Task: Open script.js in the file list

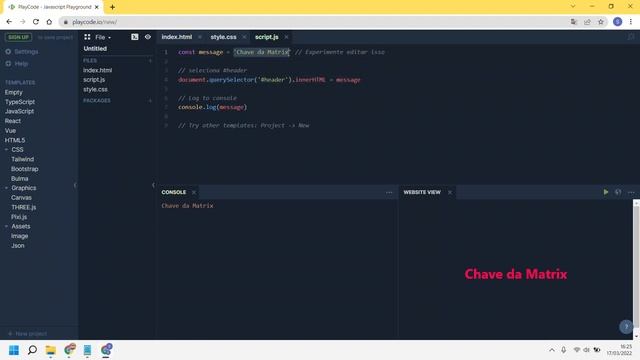Action: point(94,80)
